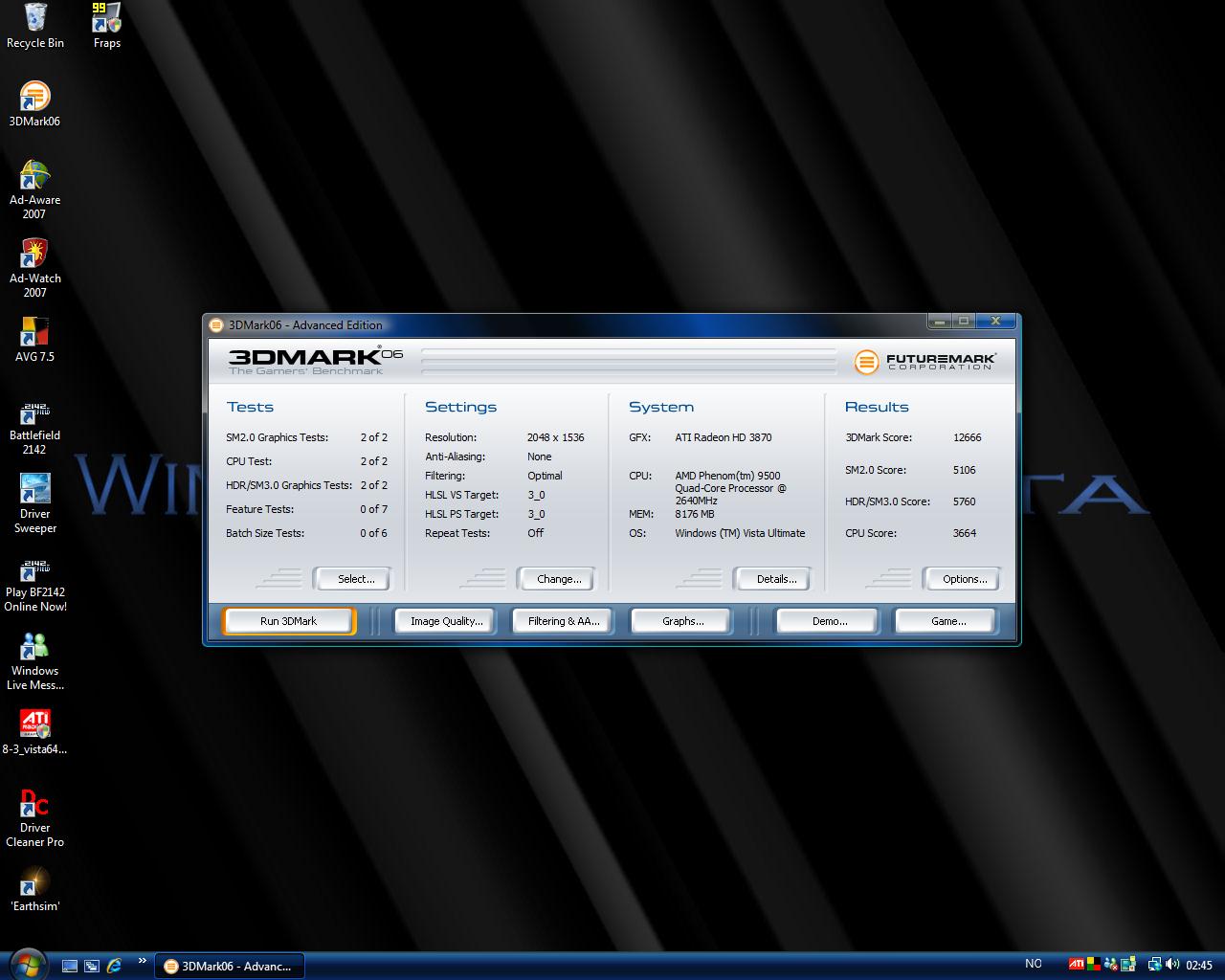This screenshot has width=1225, height=980.
Task: Click the Run 3DMark button
Action: point(289,621)
